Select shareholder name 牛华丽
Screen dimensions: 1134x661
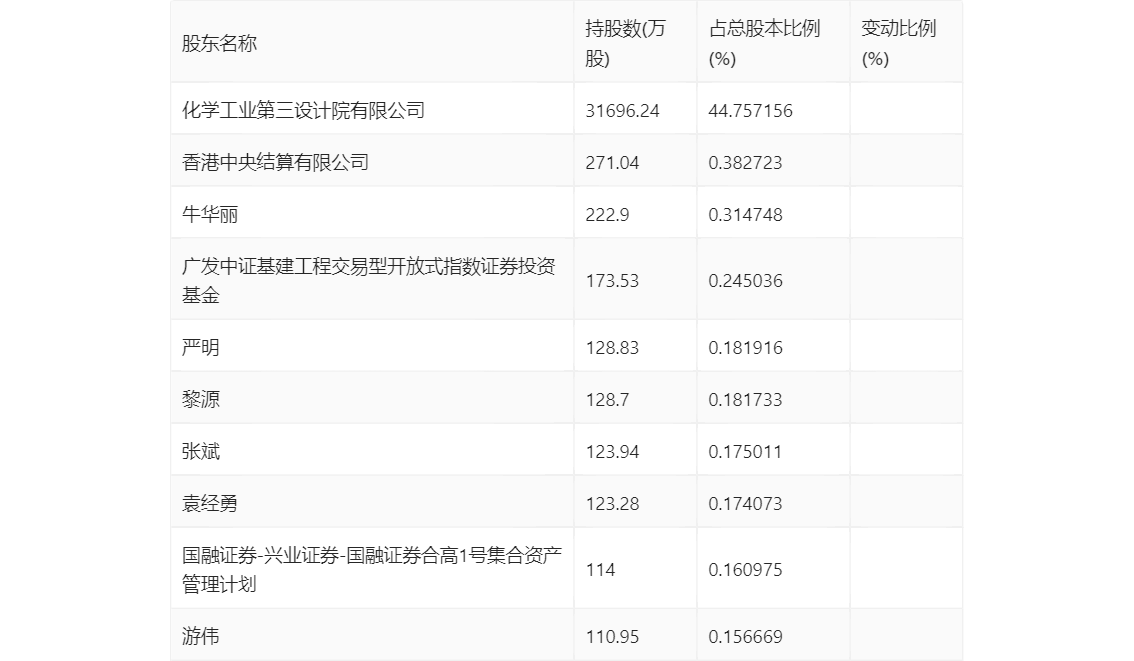[210, 215]
